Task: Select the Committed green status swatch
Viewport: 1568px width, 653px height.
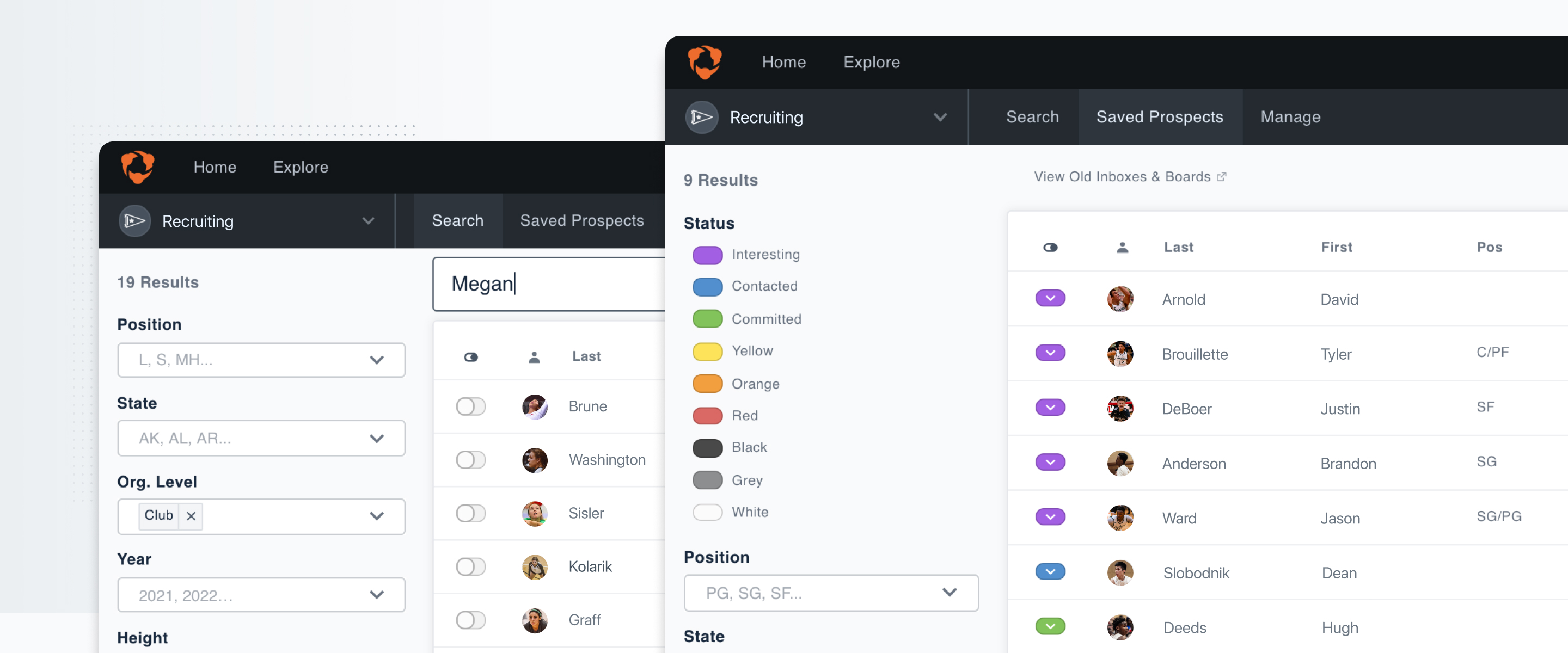Action: tap(707, 319)
